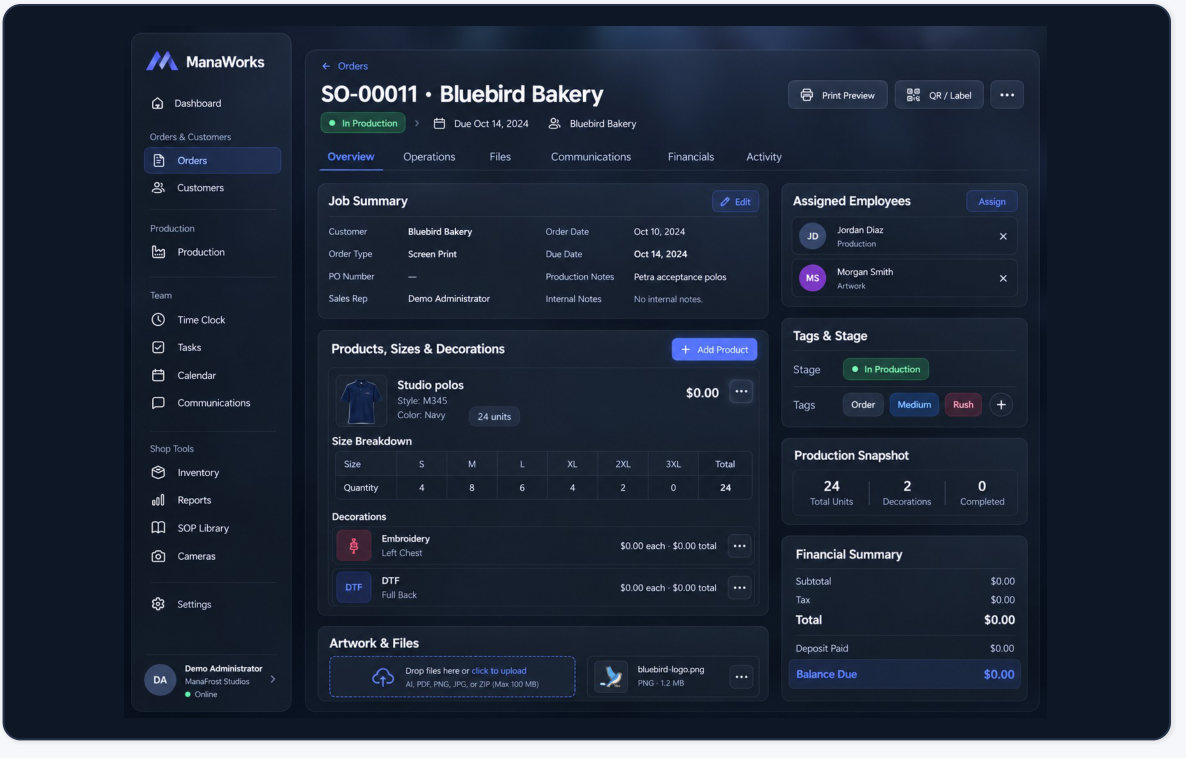The image size is (1186, 758).
Task: Click the Tasks checkmark icon
Action: (158, 347)
